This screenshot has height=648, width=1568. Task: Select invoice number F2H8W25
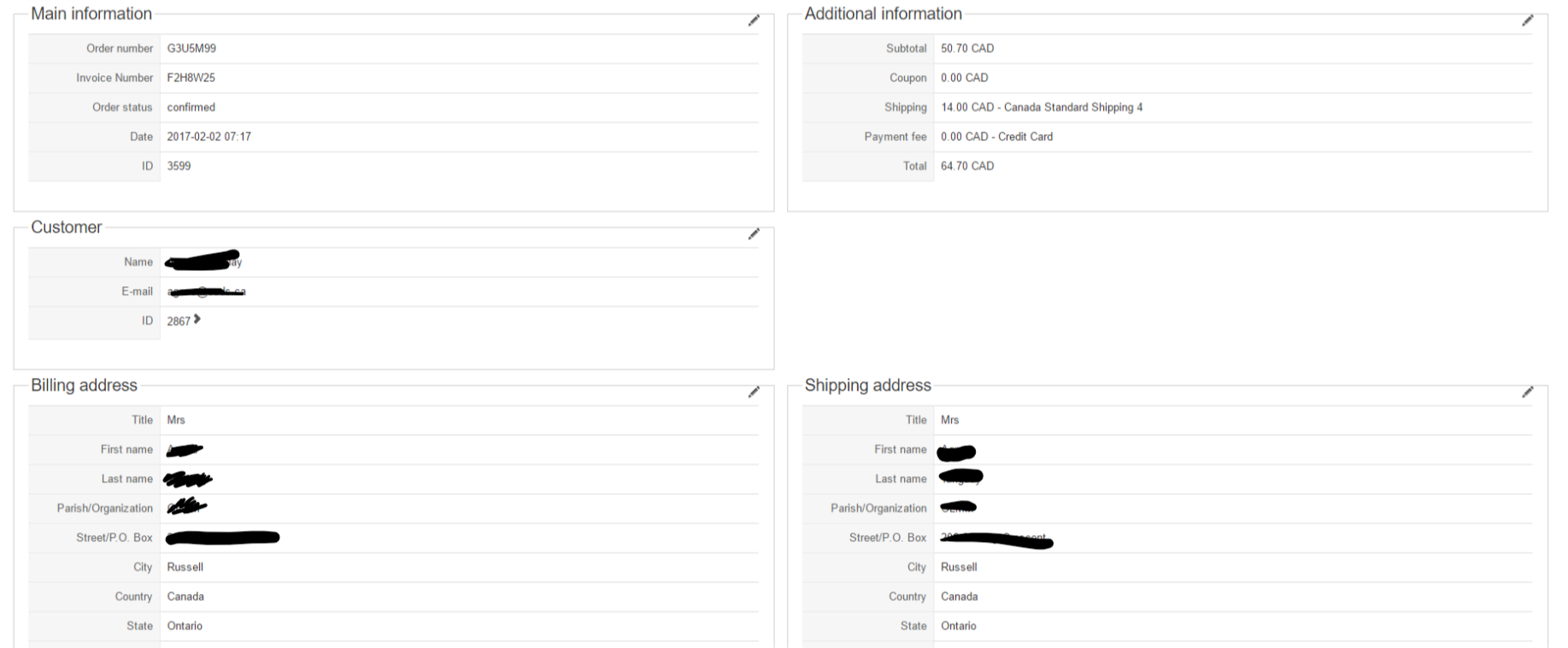click(x=191, y=78)
